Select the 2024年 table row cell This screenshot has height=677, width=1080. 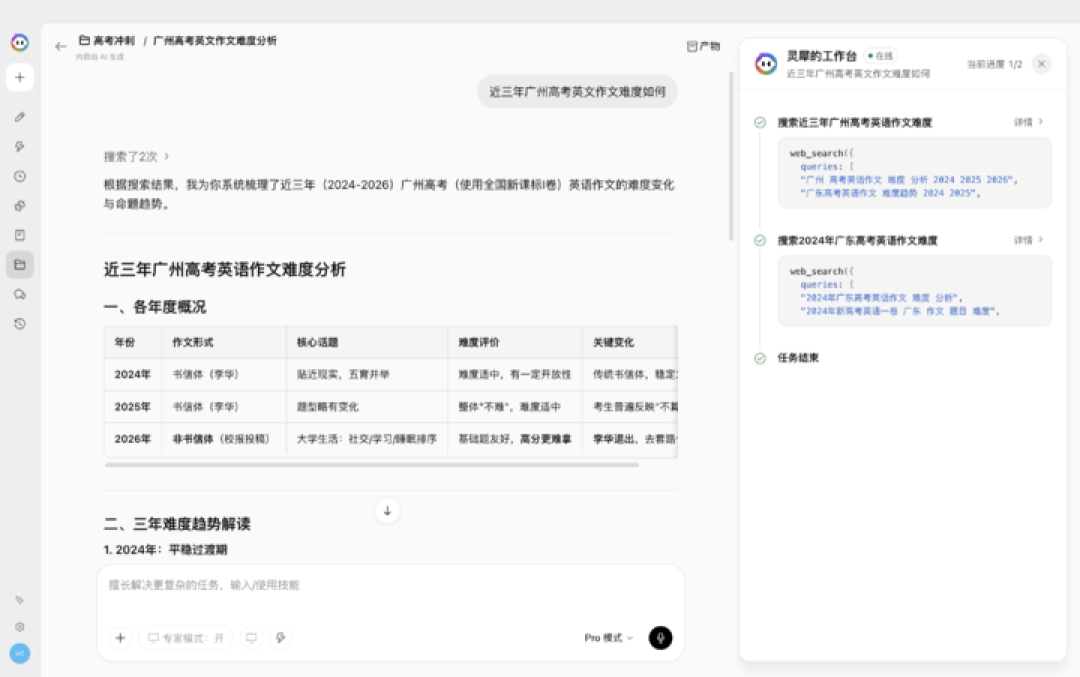click(133, 375)
